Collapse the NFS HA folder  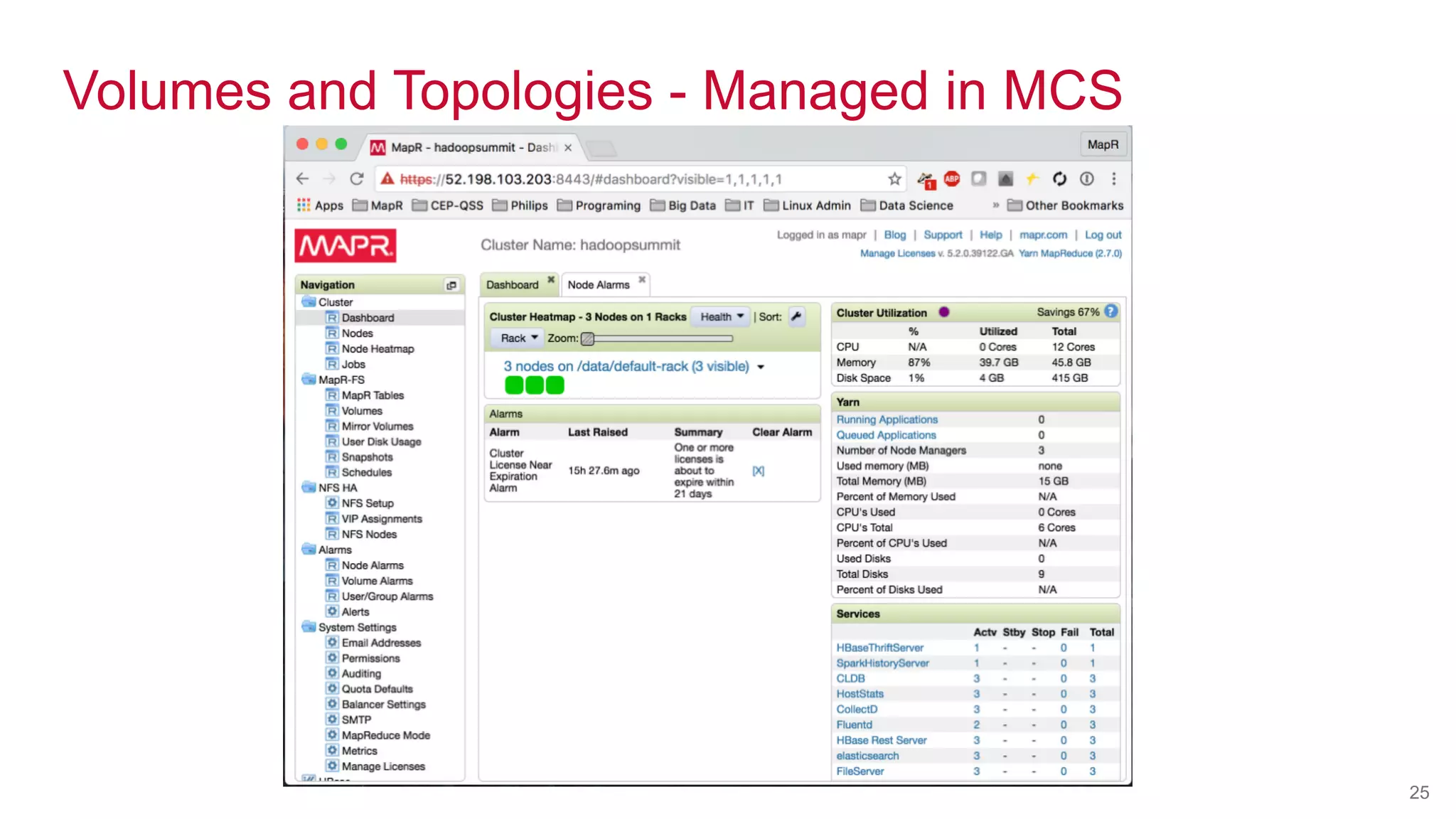[309, 488]
